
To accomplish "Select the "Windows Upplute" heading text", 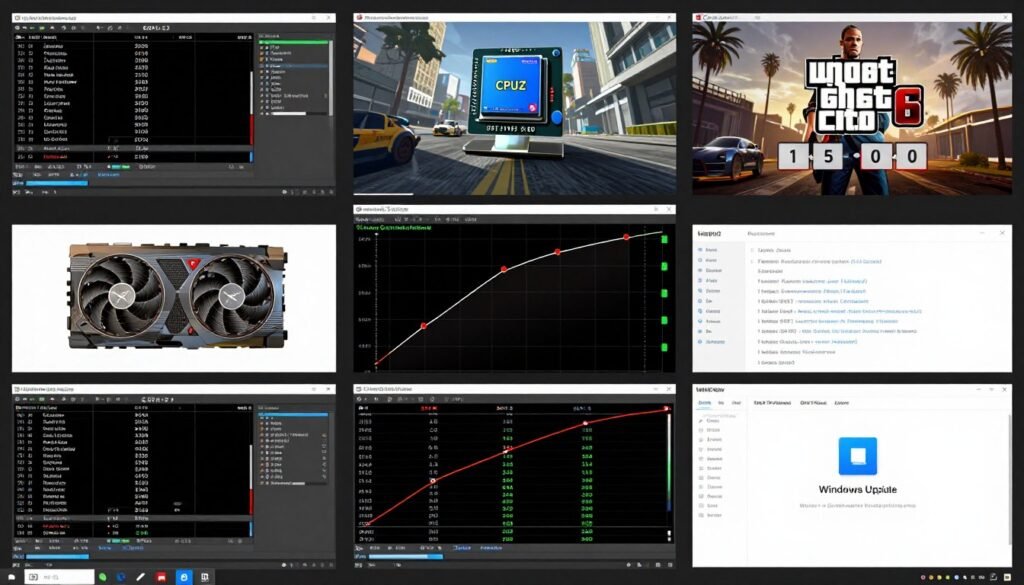I will [857, 490].
